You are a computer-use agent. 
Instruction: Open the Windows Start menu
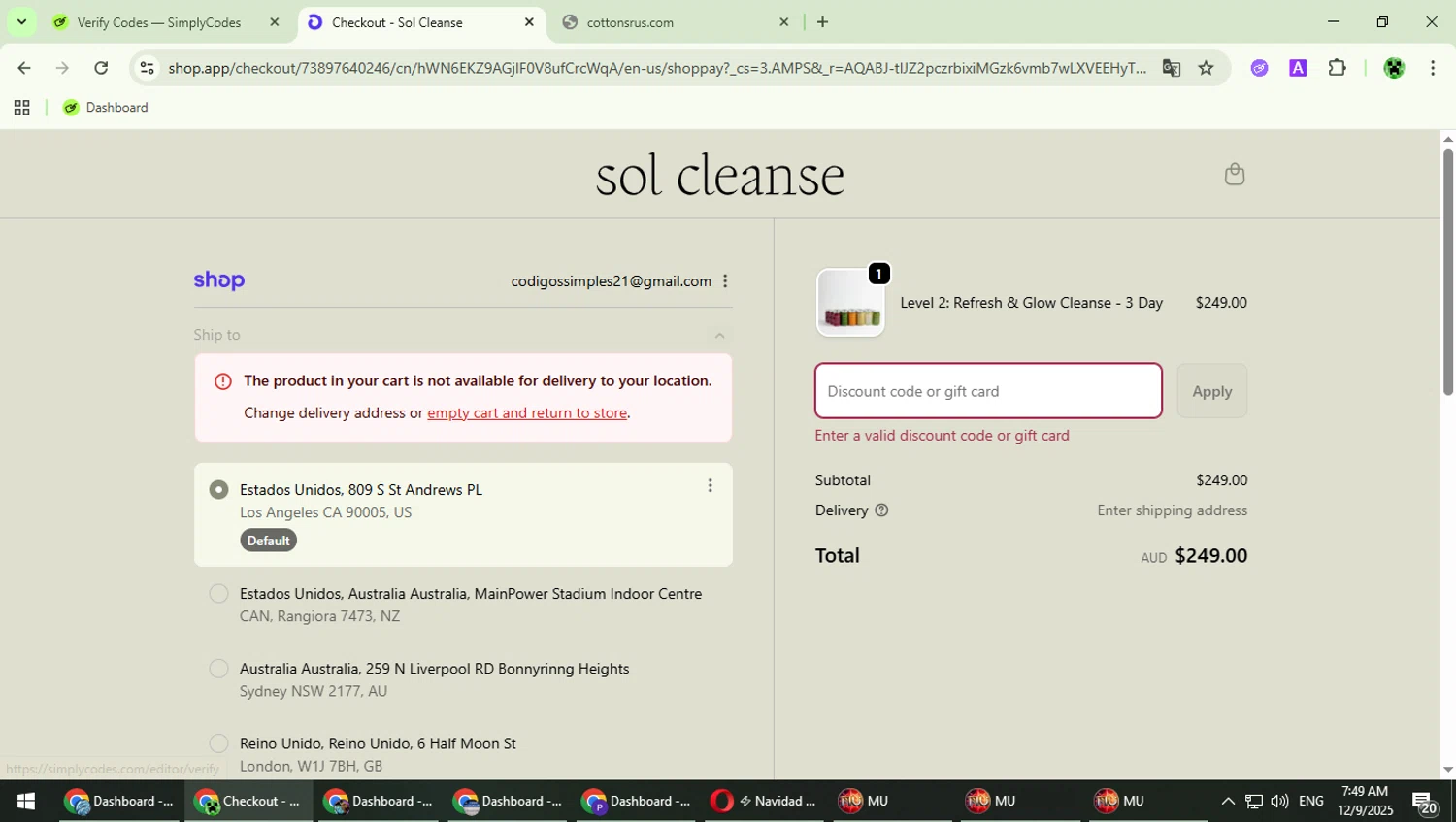point(26,802)
